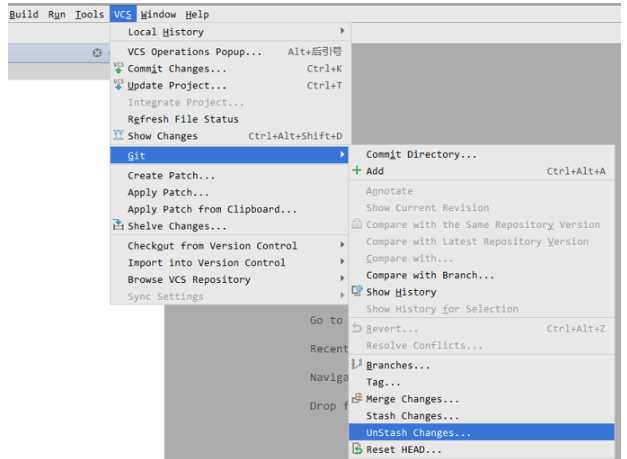Viewport: 627px width, 459px height.
Task: Click the Show History icon
Action: [x=357, y=291]
